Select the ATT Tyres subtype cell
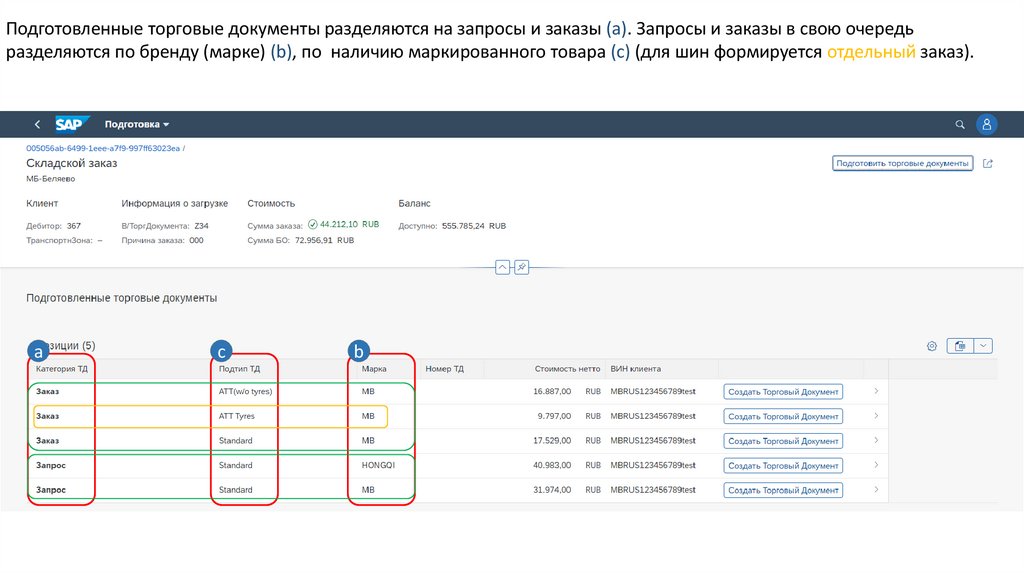Image resolution: width=1024 pixels, height=574 pixels. [x=236, y=416]
